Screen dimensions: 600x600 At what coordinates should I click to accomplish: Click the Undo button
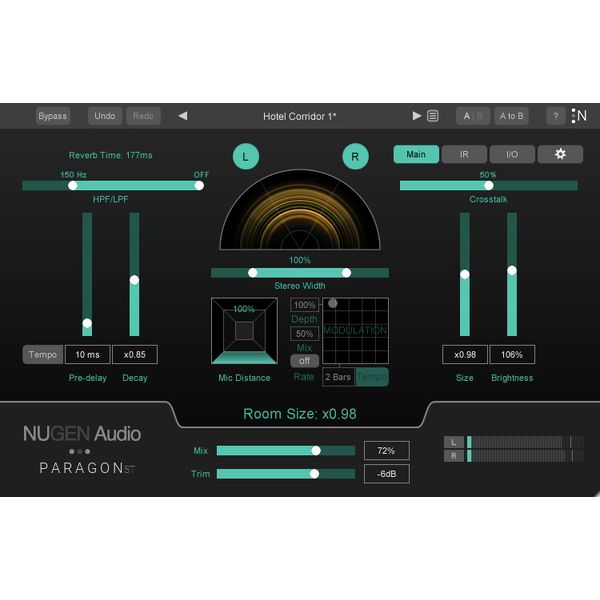105,116
